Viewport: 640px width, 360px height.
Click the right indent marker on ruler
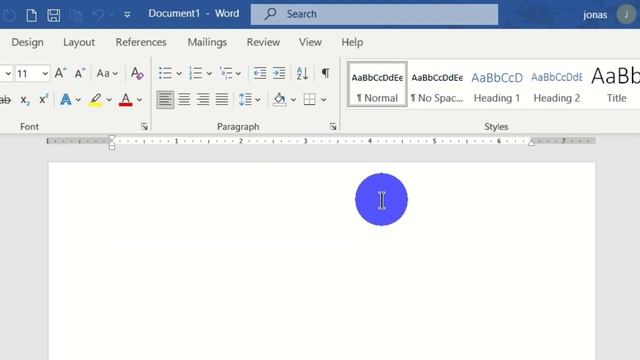pos(531,142)
